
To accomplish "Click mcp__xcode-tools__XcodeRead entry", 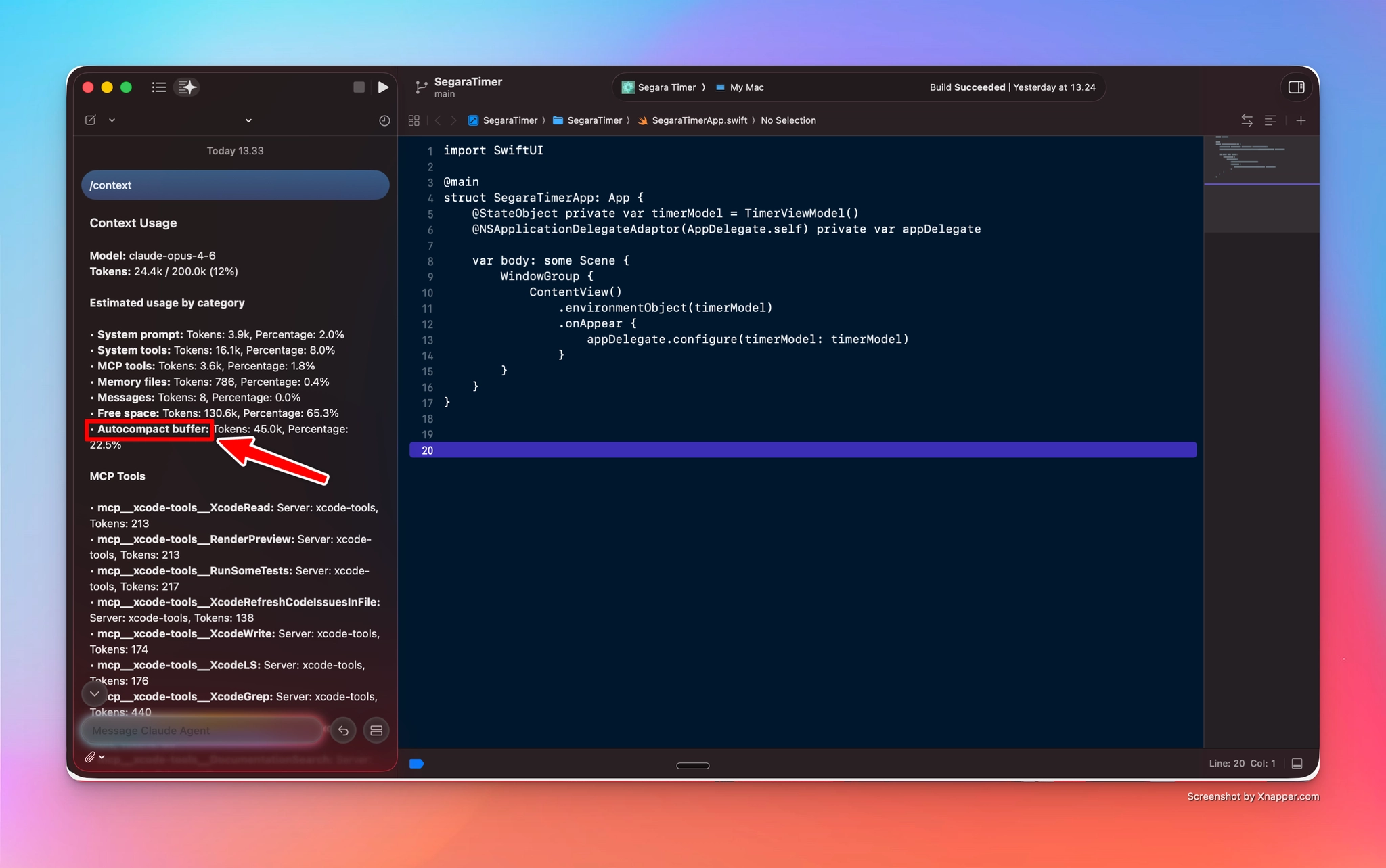I will [234, 516].
